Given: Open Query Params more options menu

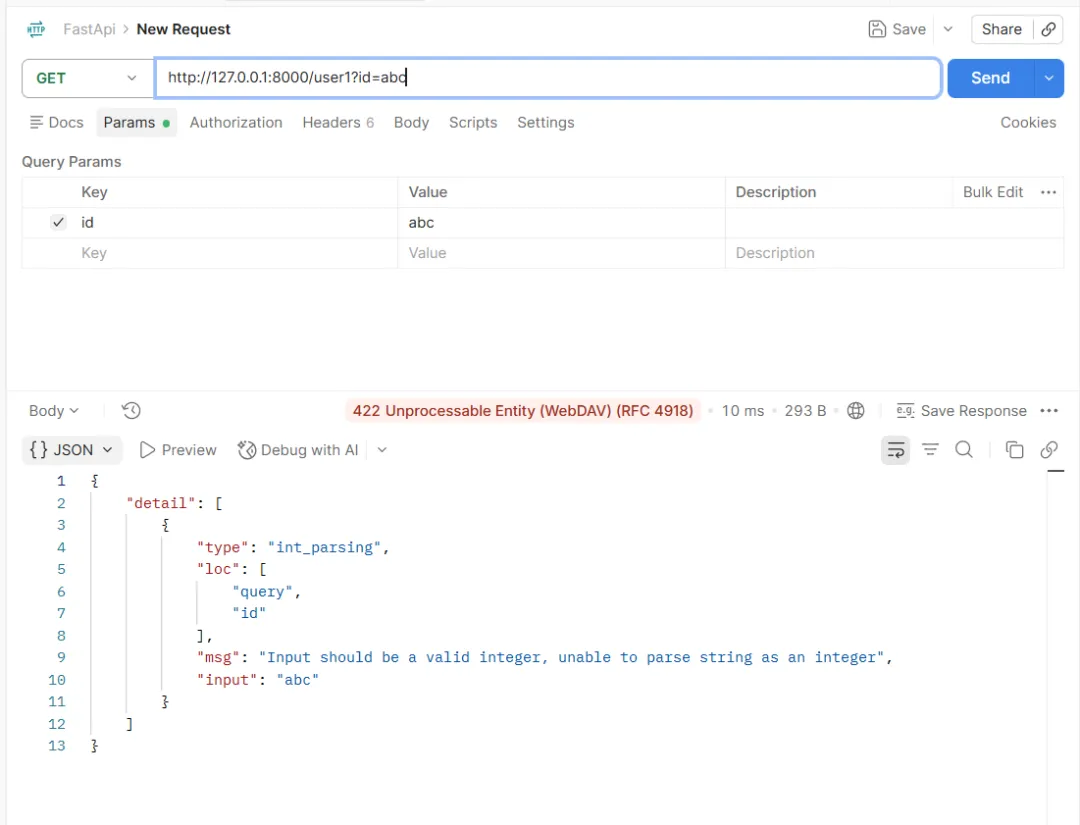Looking at the screenshot, I should pos(1048,192).
